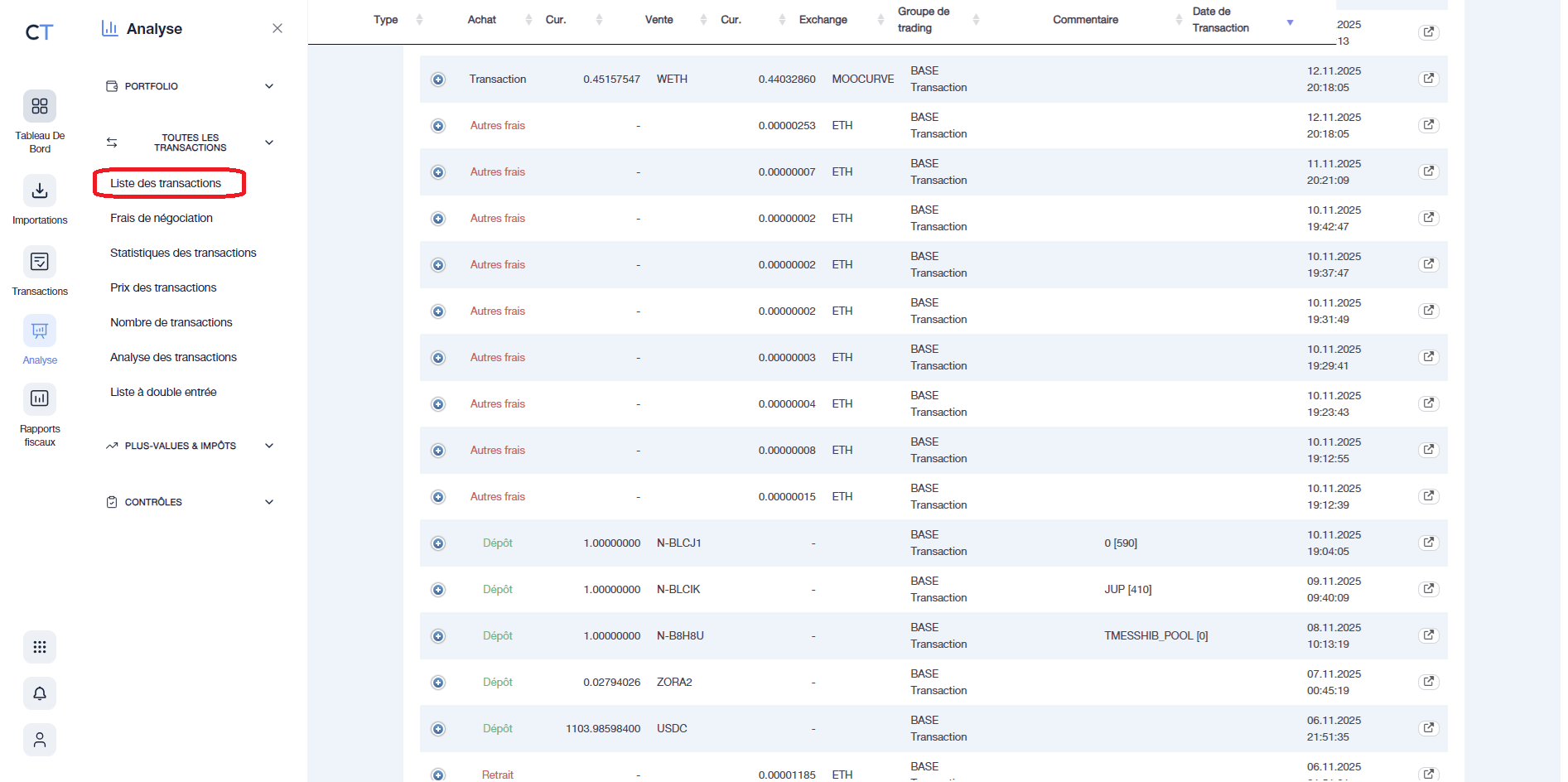
Task: Open the Transactions sidebar icon
Action: (x=39, y=263)
